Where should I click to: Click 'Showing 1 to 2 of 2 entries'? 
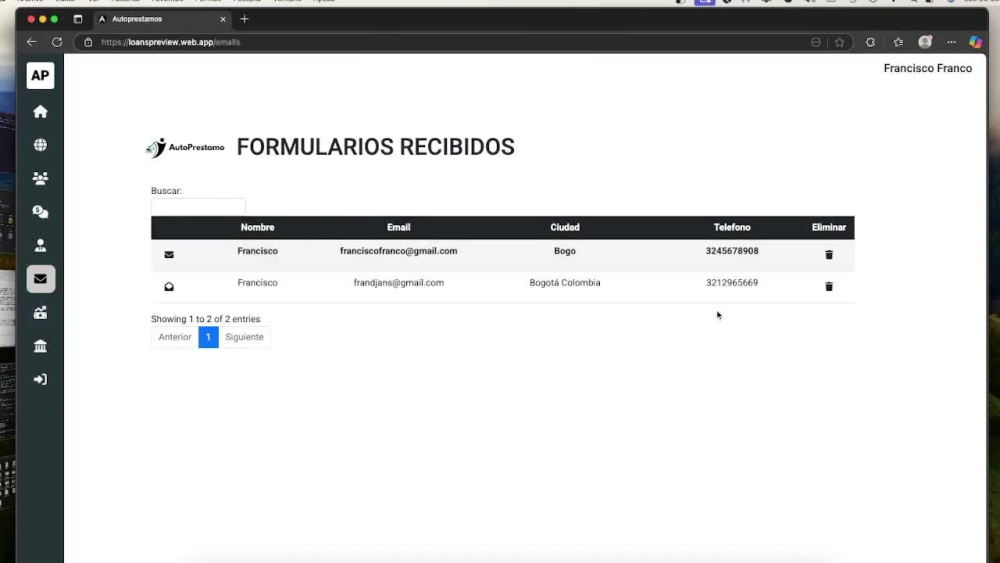[x=205, y=319]
